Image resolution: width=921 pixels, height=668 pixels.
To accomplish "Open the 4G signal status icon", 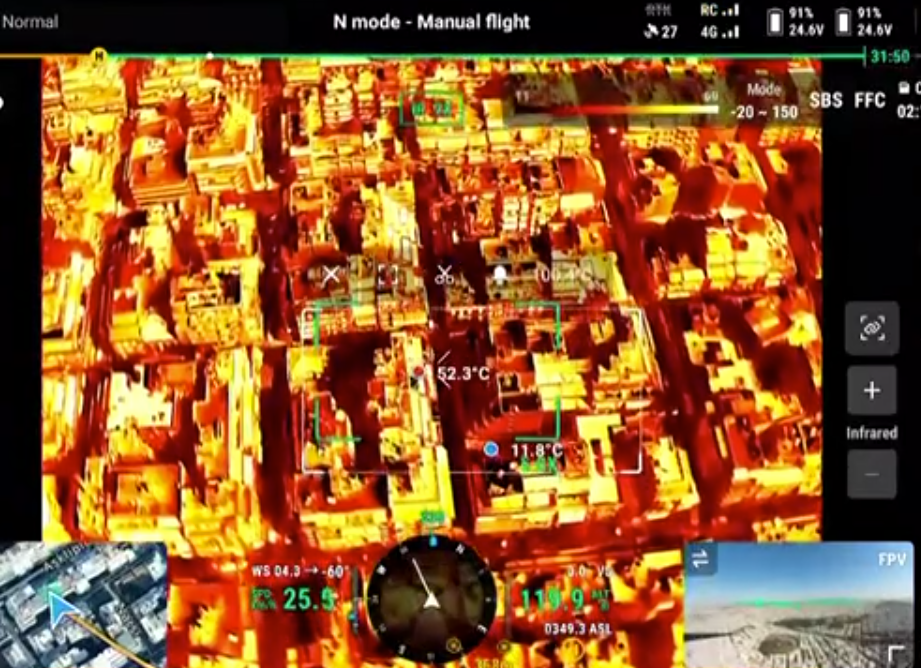I will point(719,32).
